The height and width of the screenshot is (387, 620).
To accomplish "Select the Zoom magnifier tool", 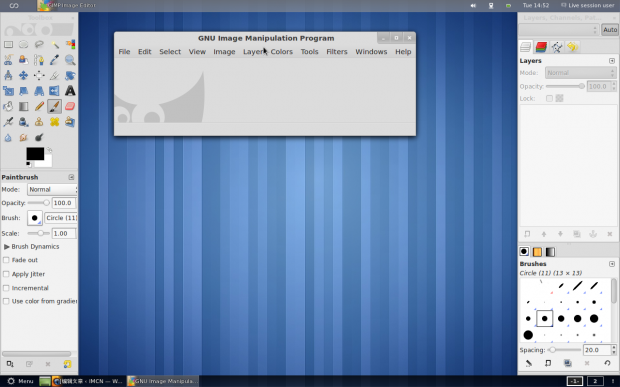I will [70, 60].
